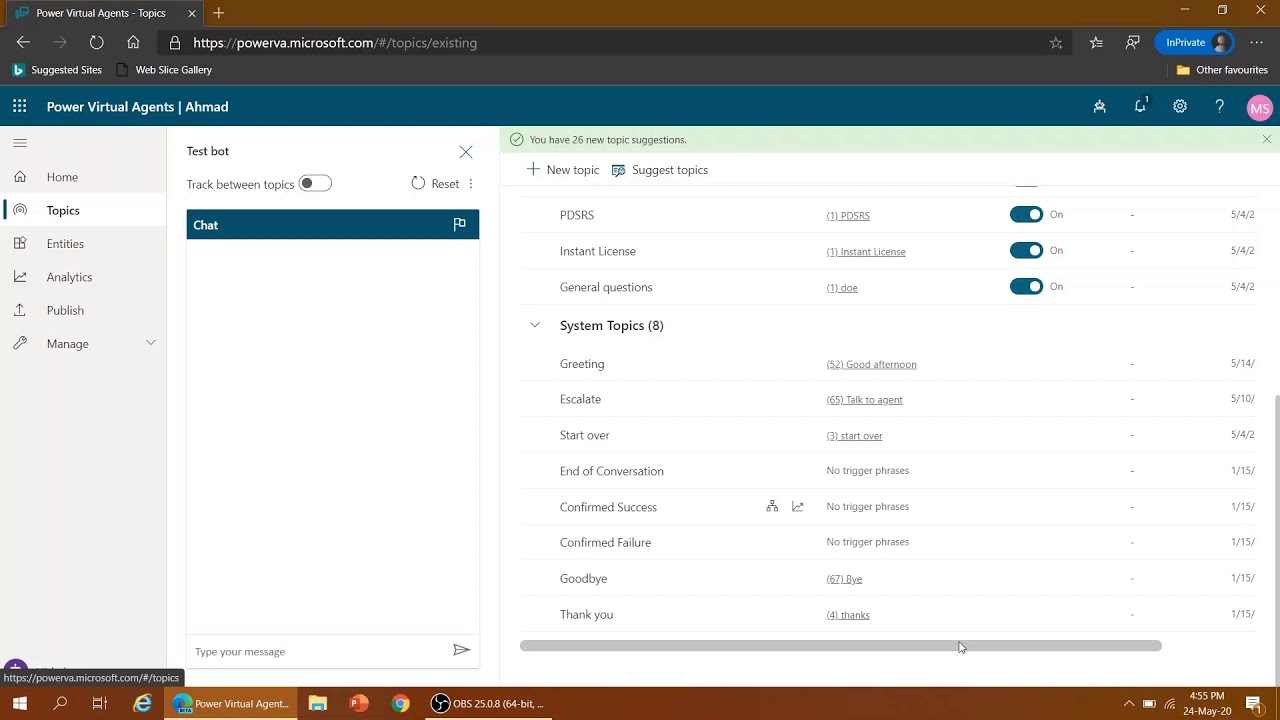Open Bye trigger phrases link
This screenshot has height=720, width=1280.
[x=844, y=579]
